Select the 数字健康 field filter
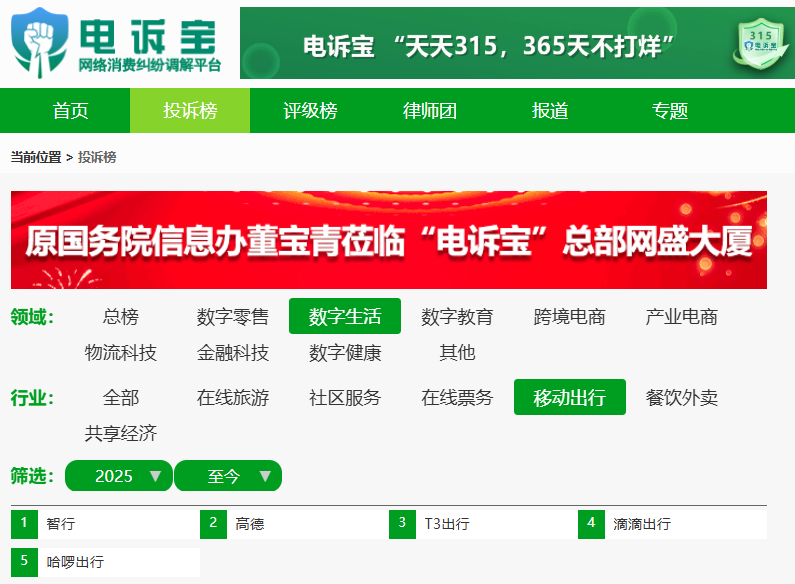This screenshot has height=584, width=795. coord(345,352)
